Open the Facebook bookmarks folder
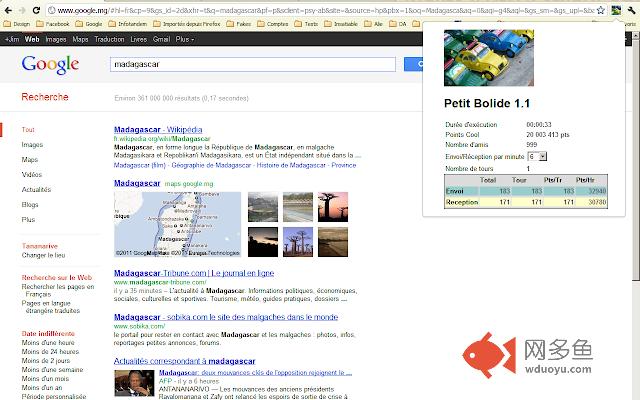 click(53, 24)
